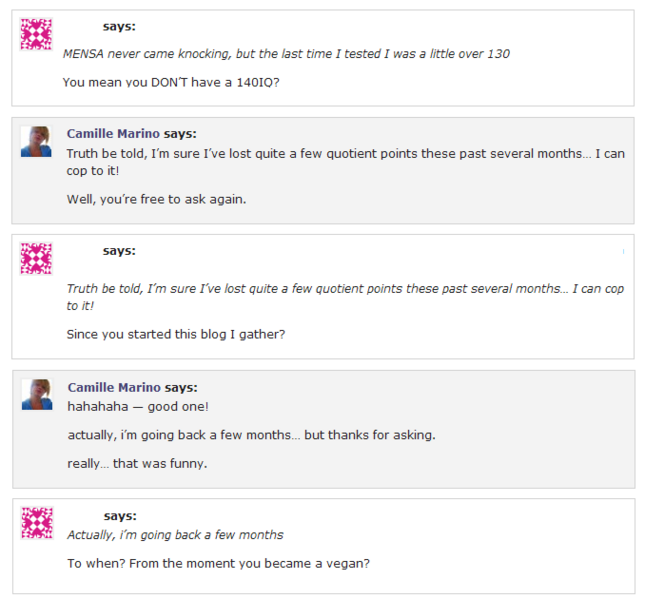645x599 pixels.
Task: Click Camille Marino's photo on the 'Truth be told' comment
Action: tap(36, 141)
